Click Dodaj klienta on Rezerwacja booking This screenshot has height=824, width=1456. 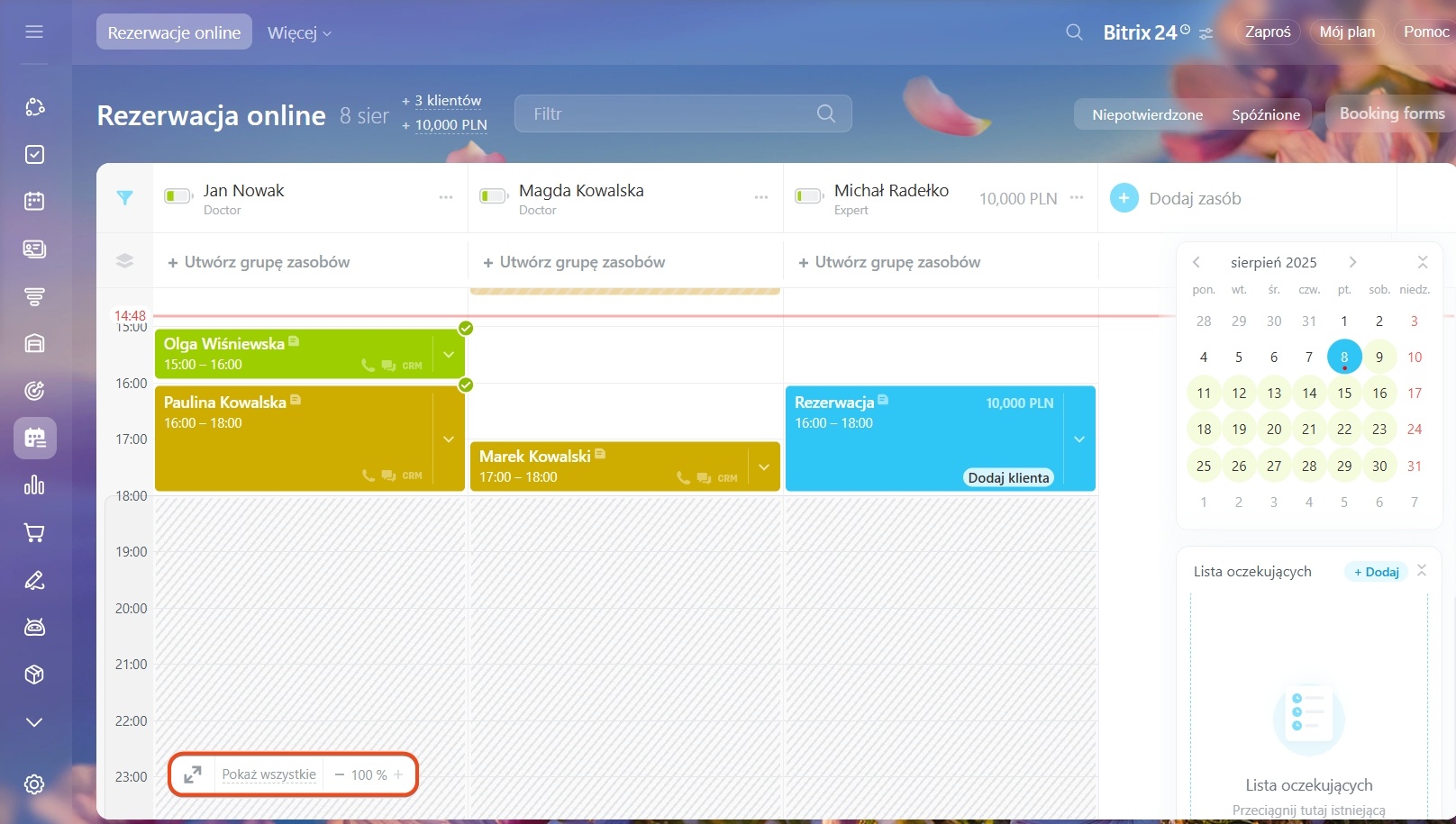(1008, 477)
